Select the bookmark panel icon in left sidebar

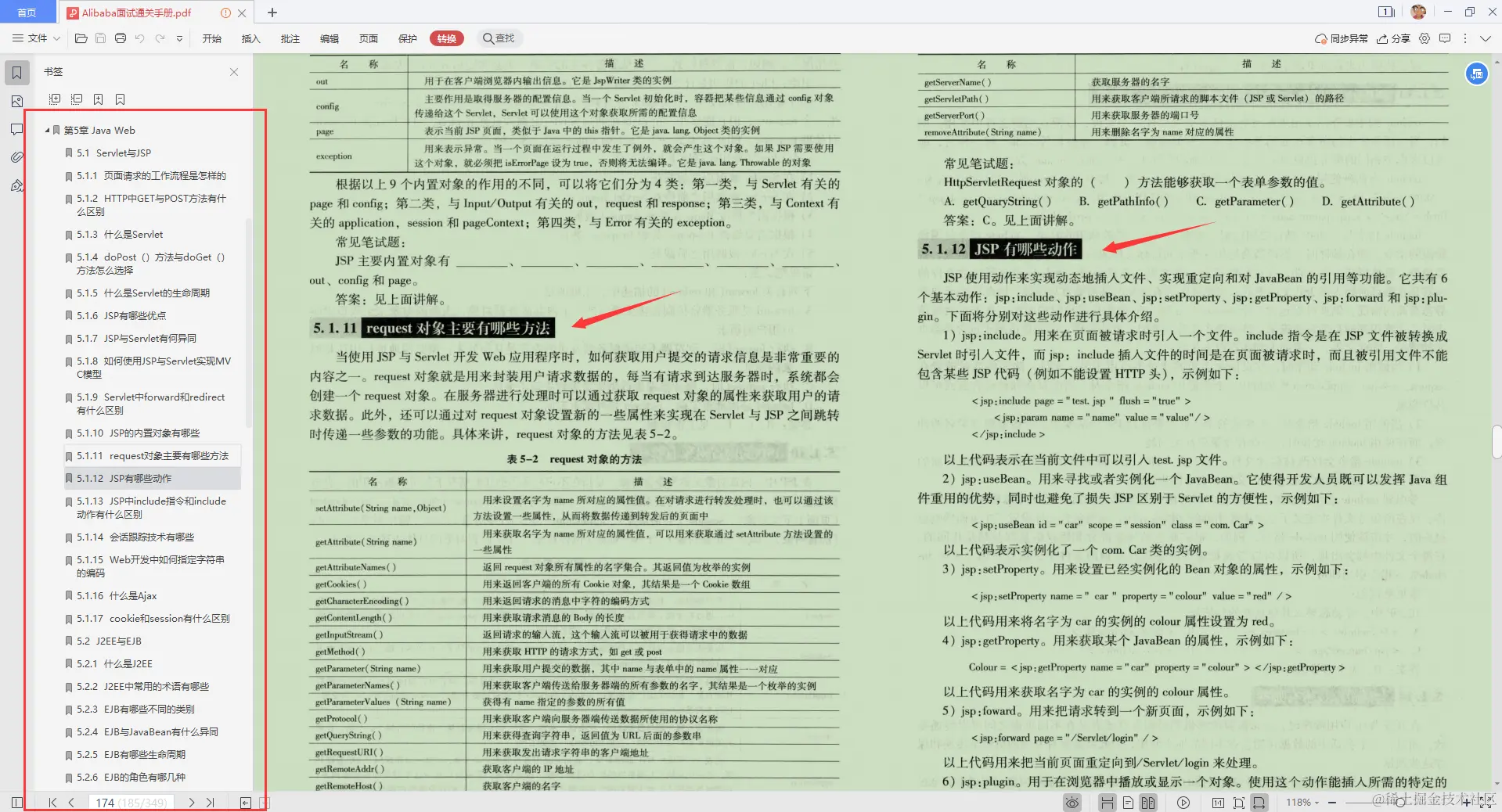(x=16, y=71)
